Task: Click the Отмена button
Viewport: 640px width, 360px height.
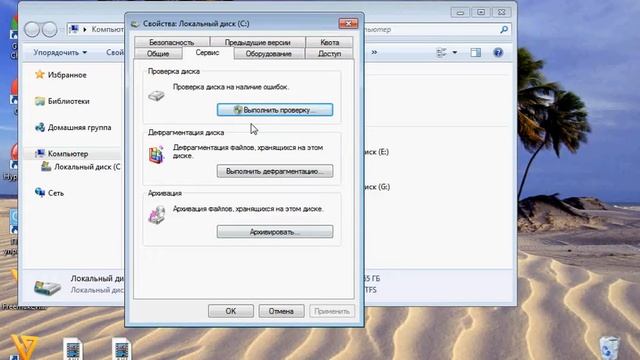Action: (281, 311)
